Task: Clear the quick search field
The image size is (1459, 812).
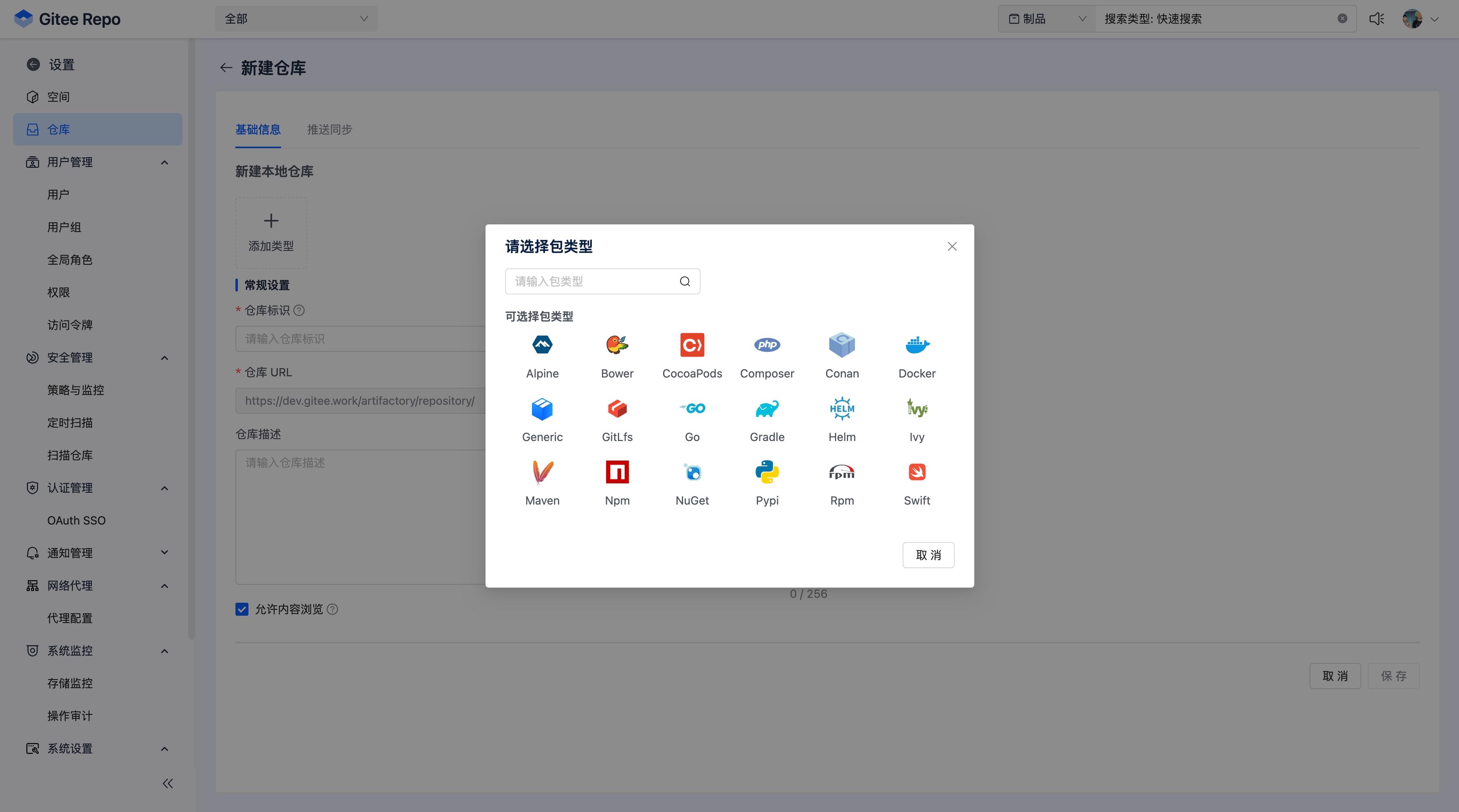Action: [x=1343, y=19]
